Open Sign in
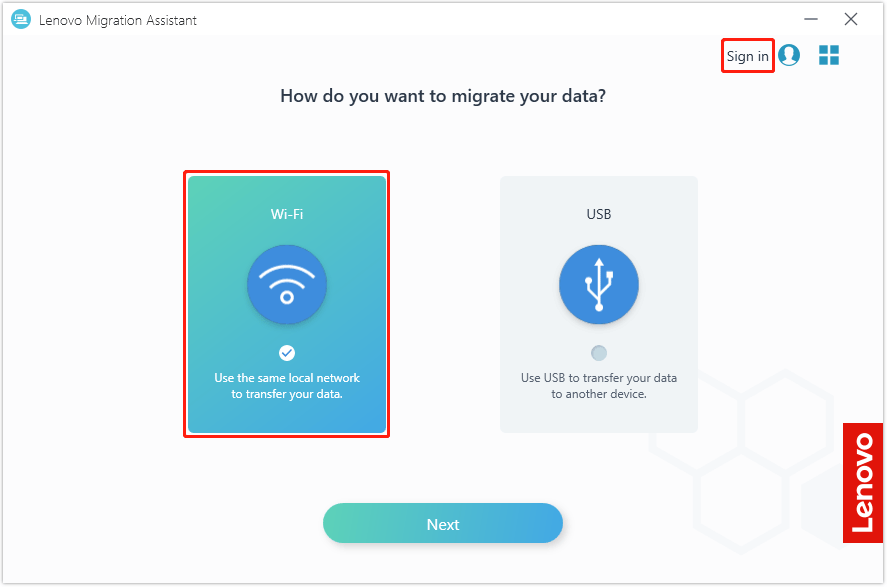Viewport: 887px width, 587px height. point(747,55)
